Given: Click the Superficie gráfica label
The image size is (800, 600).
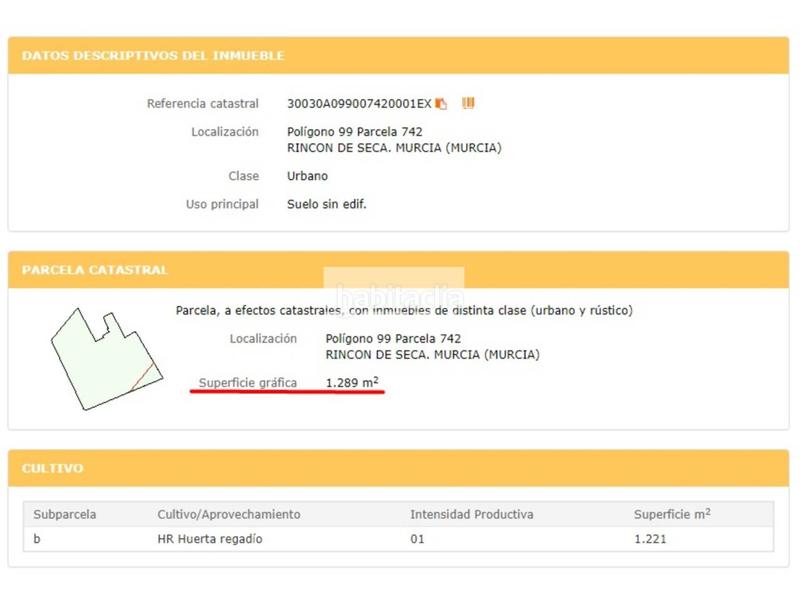Looking at the screenshot, I should pos(248,383).
